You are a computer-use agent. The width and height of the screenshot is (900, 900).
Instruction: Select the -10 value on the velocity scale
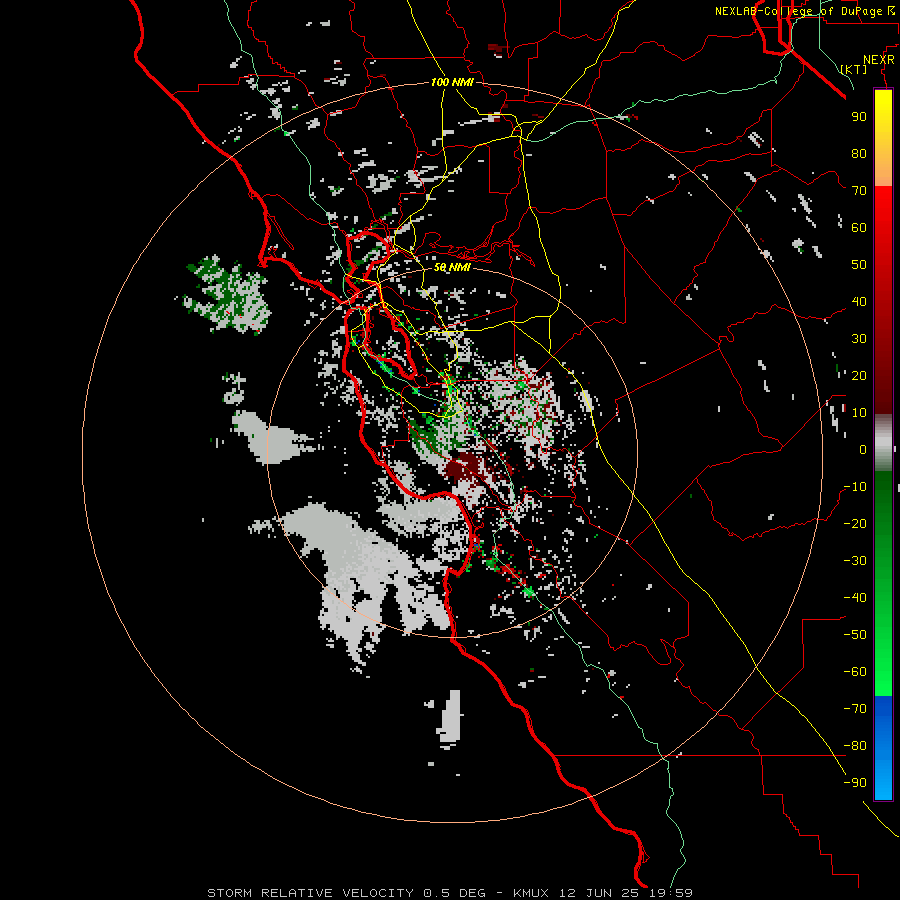point(855,487)
